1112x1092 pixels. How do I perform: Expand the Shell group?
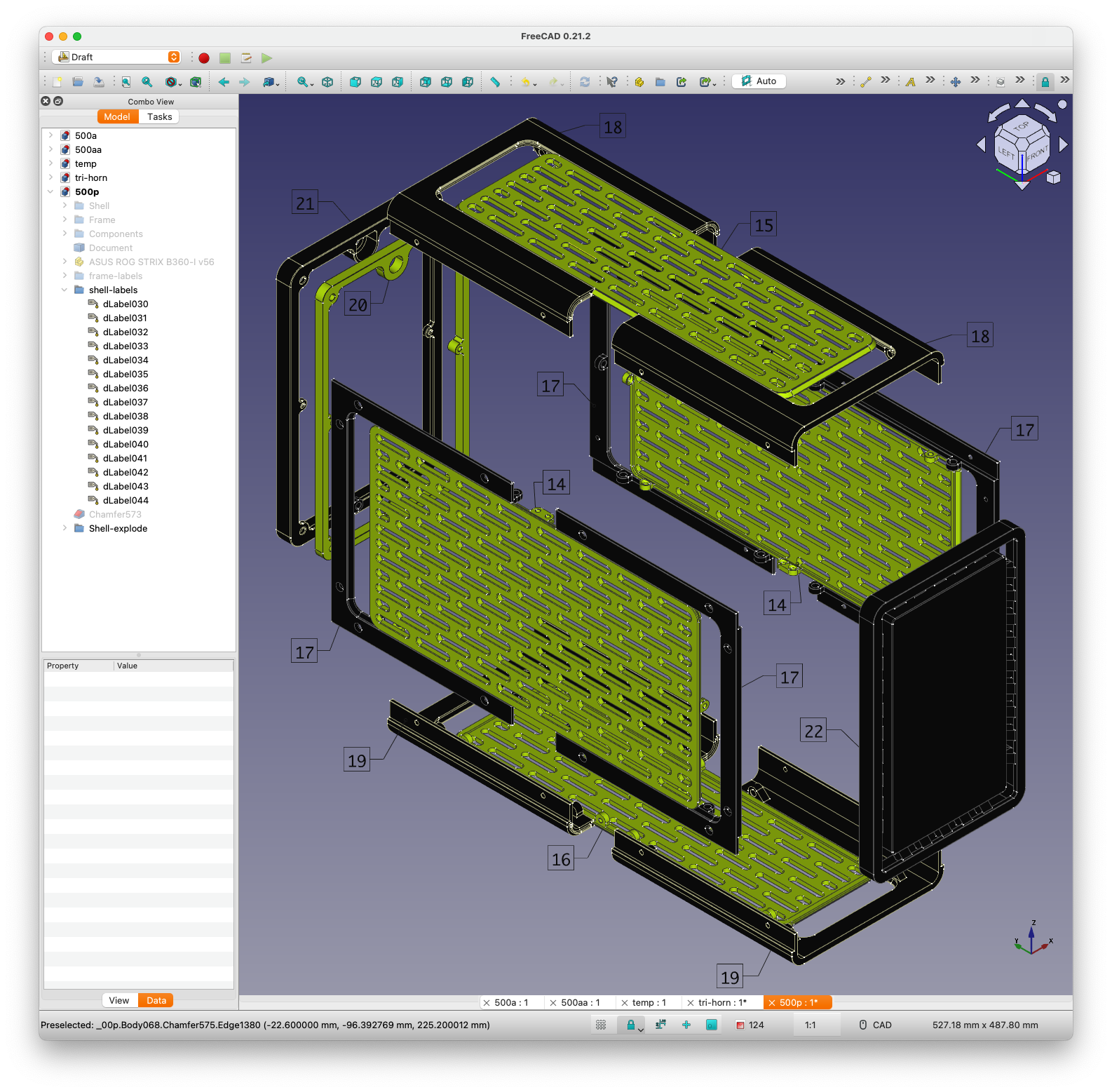(x=65, y=205)
